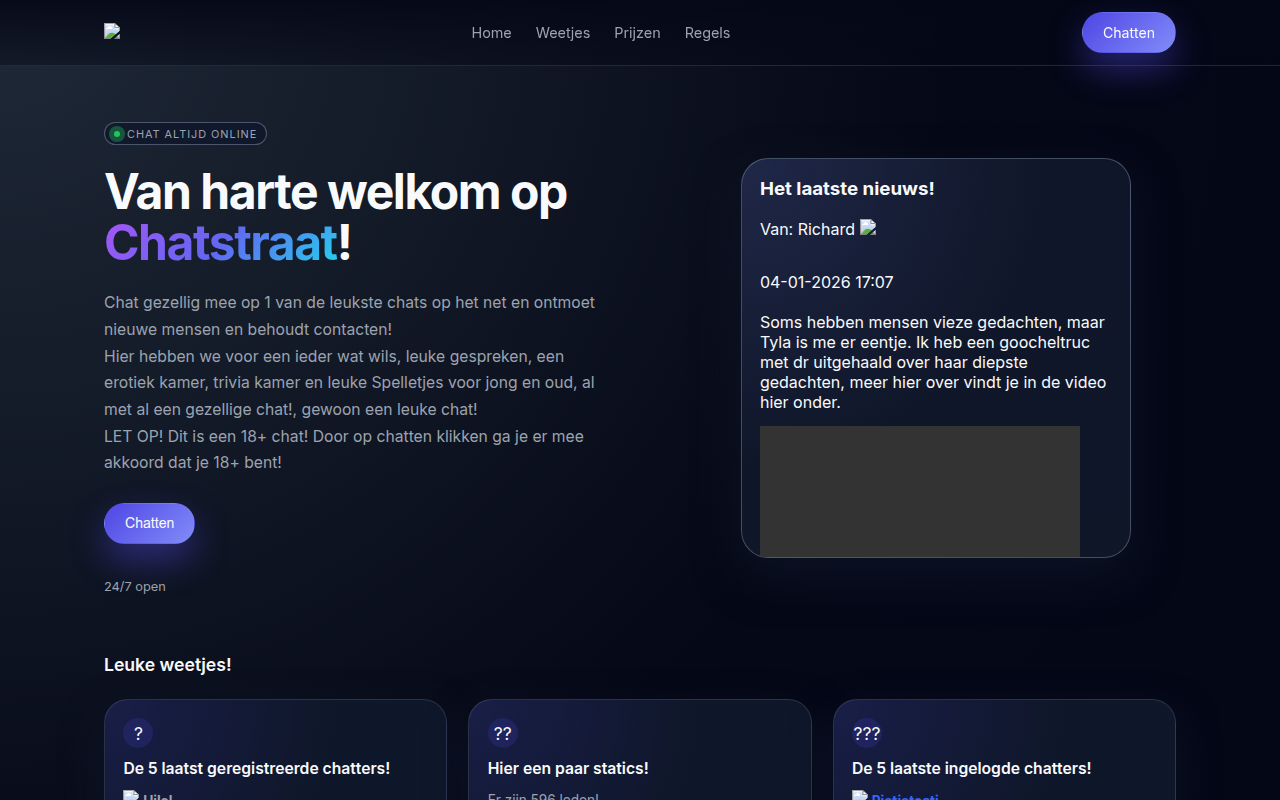Click the single question mark card icon

coord(138,733)
